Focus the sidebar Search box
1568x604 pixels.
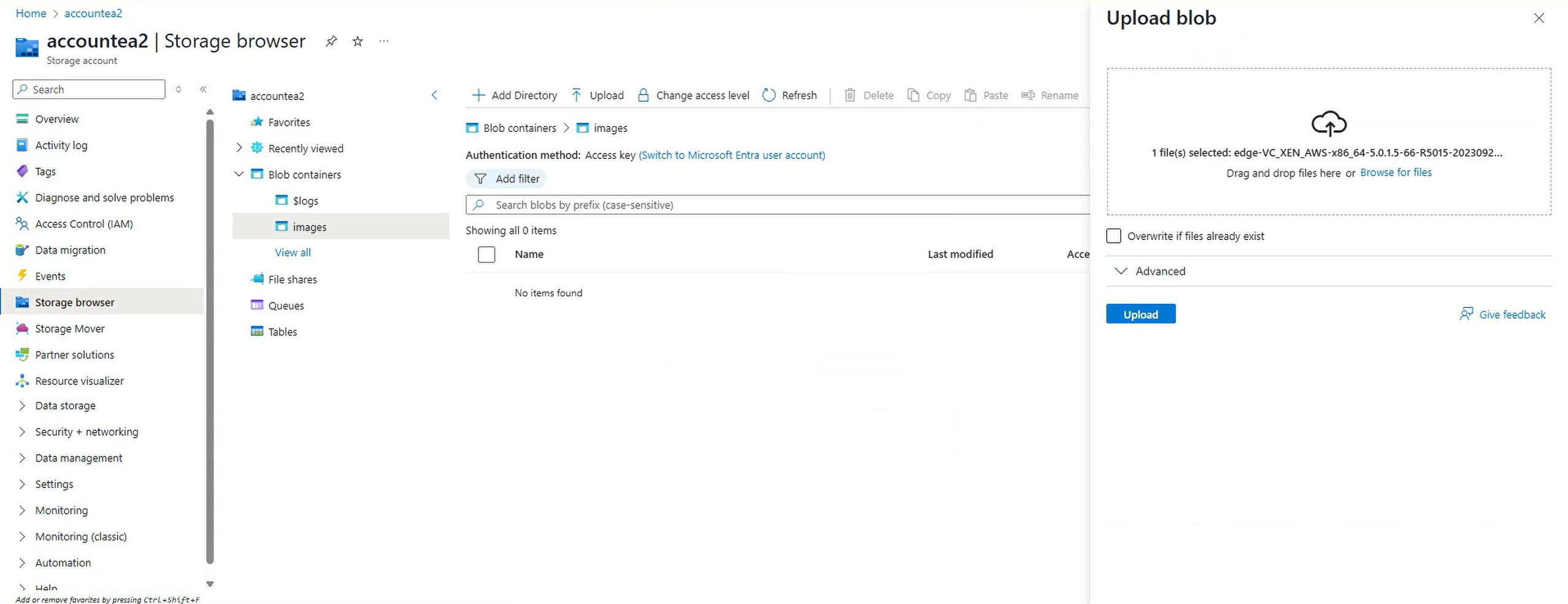[89, 89]
